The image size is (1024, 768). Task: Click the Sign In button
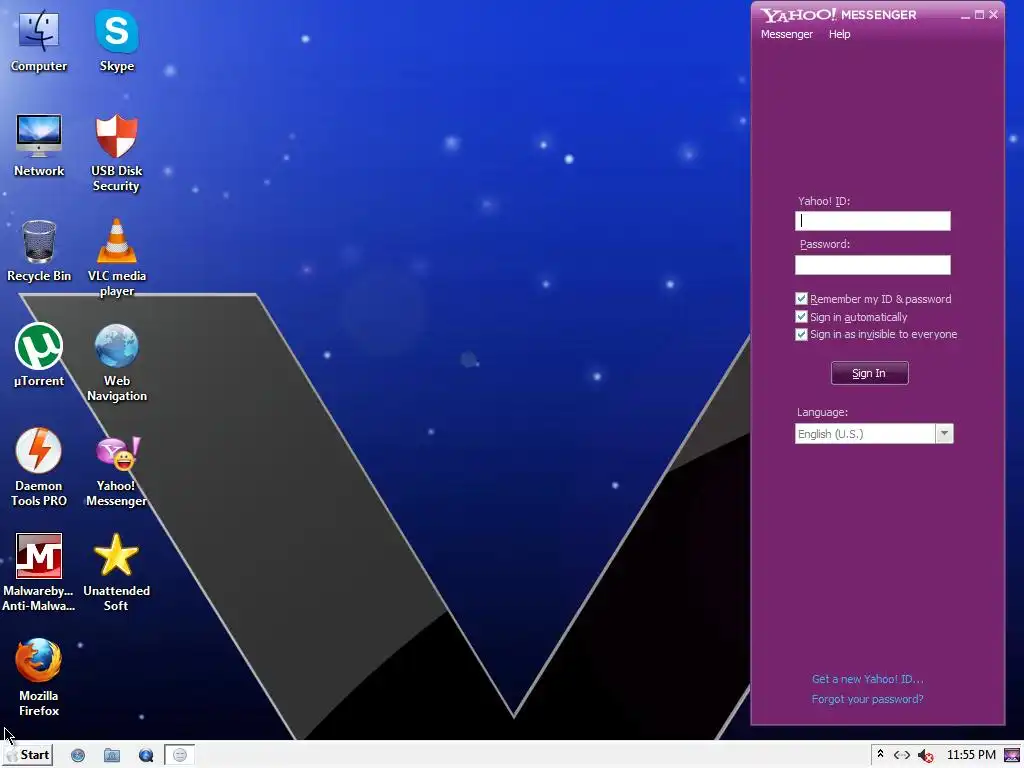[x=869, y=373]
